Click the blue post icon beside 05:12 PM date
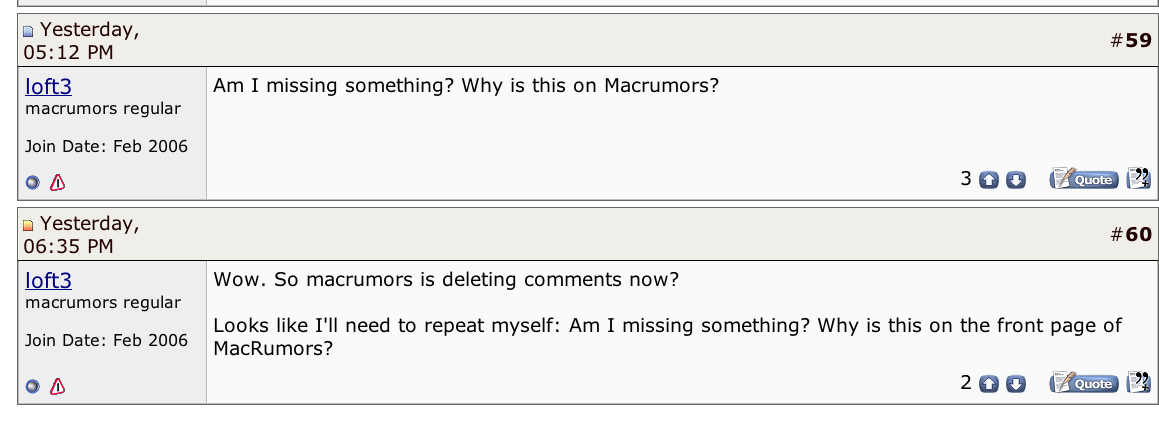Viewport: 1159px width, 439px height. (29, 32)
